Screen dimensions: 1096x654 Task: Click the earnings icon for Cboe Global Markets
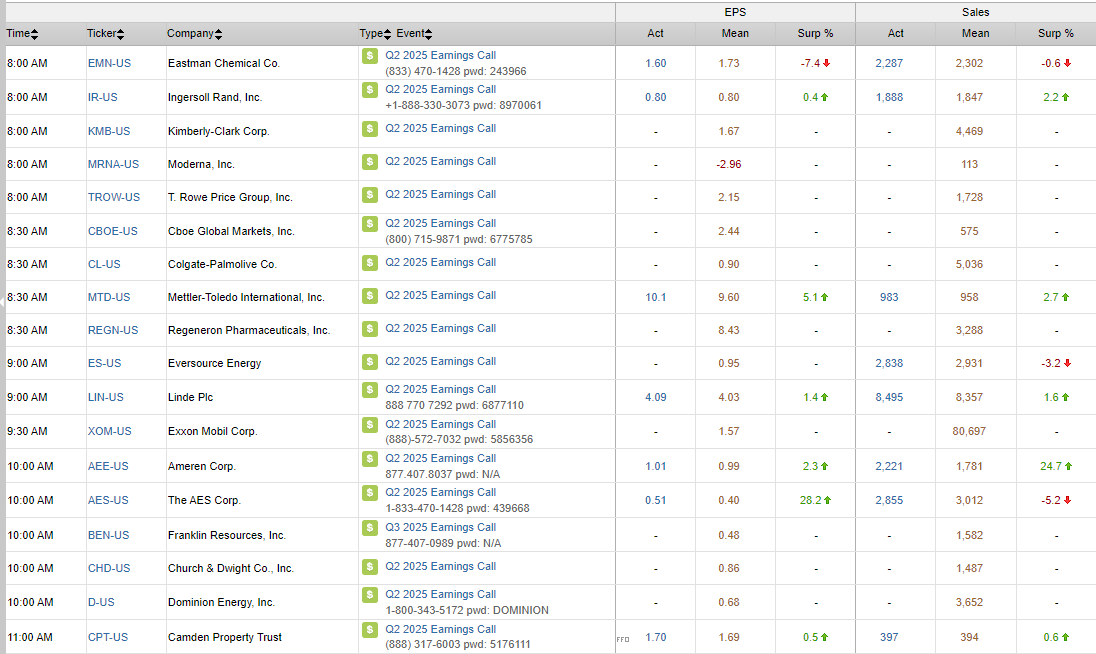coord(370,224)
